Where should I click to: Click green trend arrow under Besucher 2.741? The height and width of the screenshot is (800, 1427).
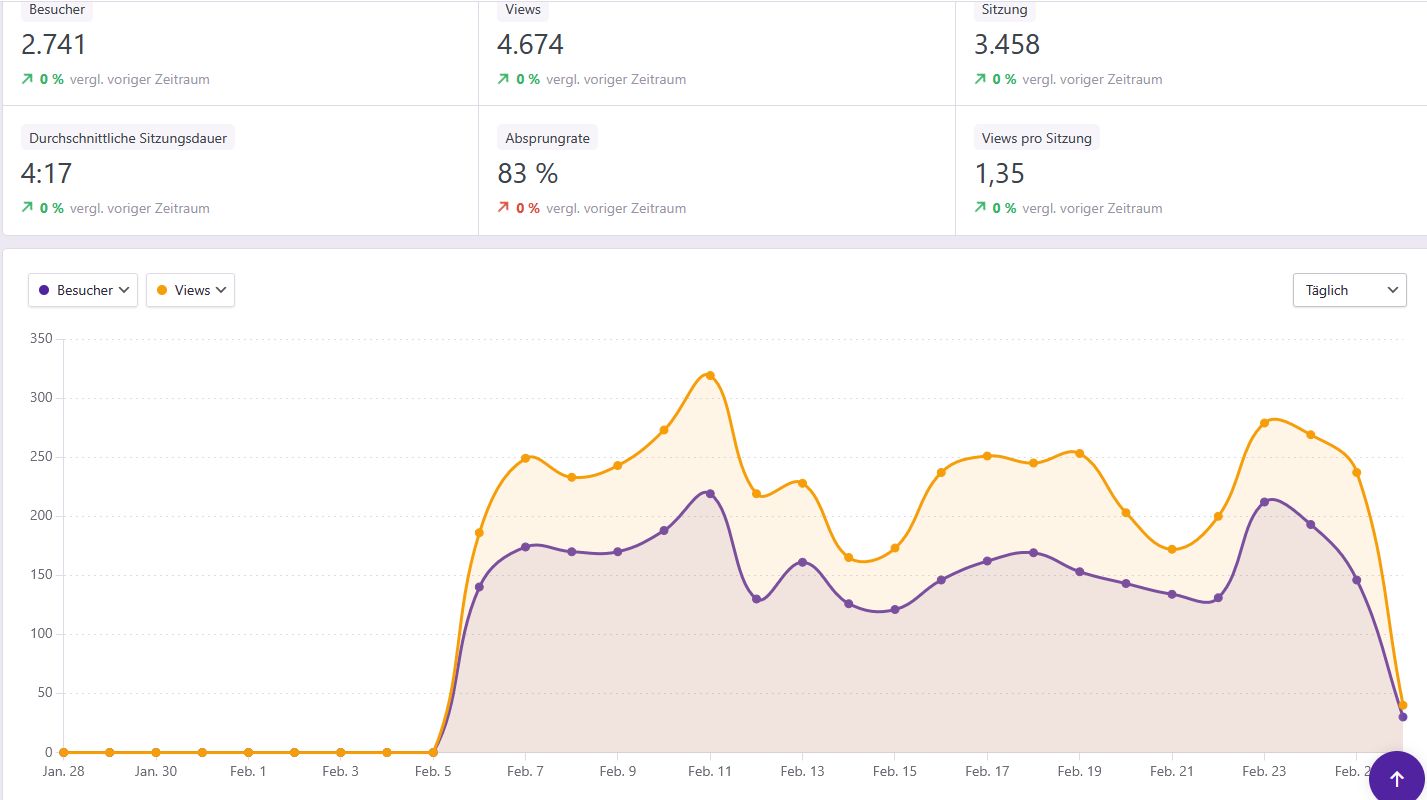27,79
